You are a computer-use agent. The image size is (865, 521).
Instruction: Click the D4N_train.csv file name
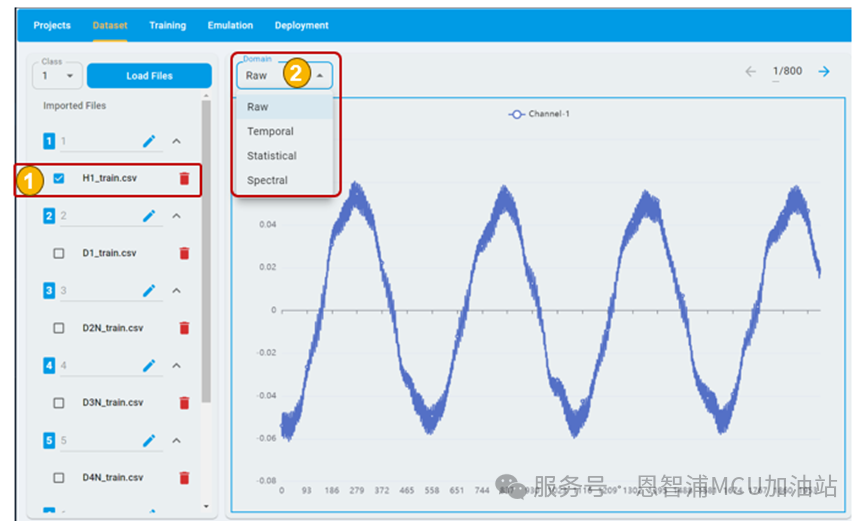(x=113, y=477)
